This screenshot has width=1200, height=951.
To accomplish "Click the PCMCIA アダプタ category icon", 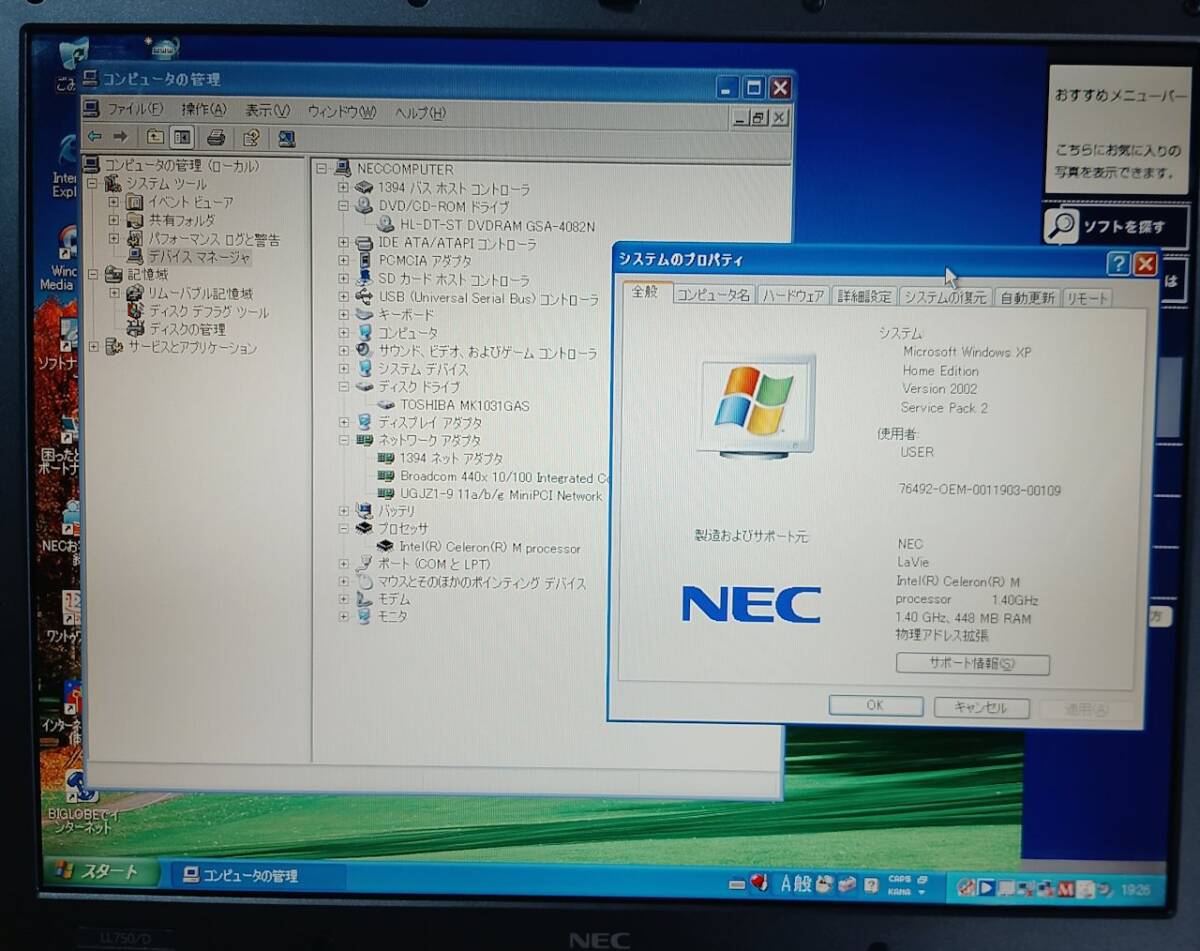I will tap(364, 261).
